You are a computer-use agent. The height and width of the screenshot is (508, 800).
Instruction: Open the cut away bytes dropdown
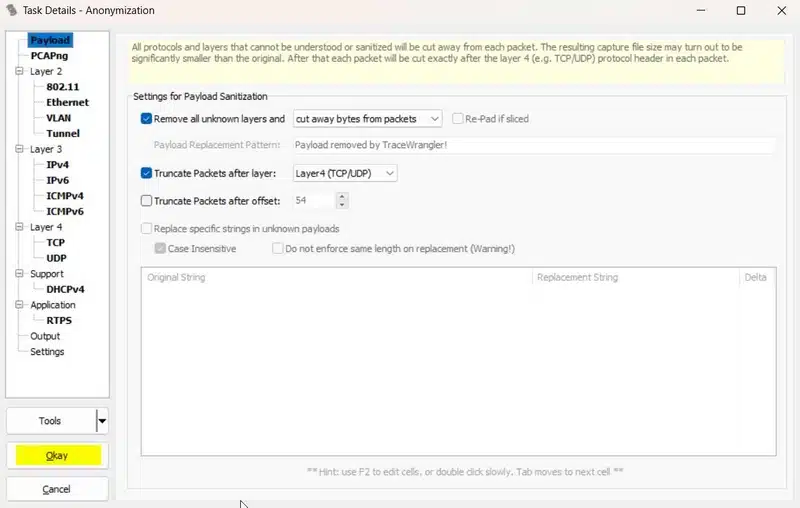[367, 119]
